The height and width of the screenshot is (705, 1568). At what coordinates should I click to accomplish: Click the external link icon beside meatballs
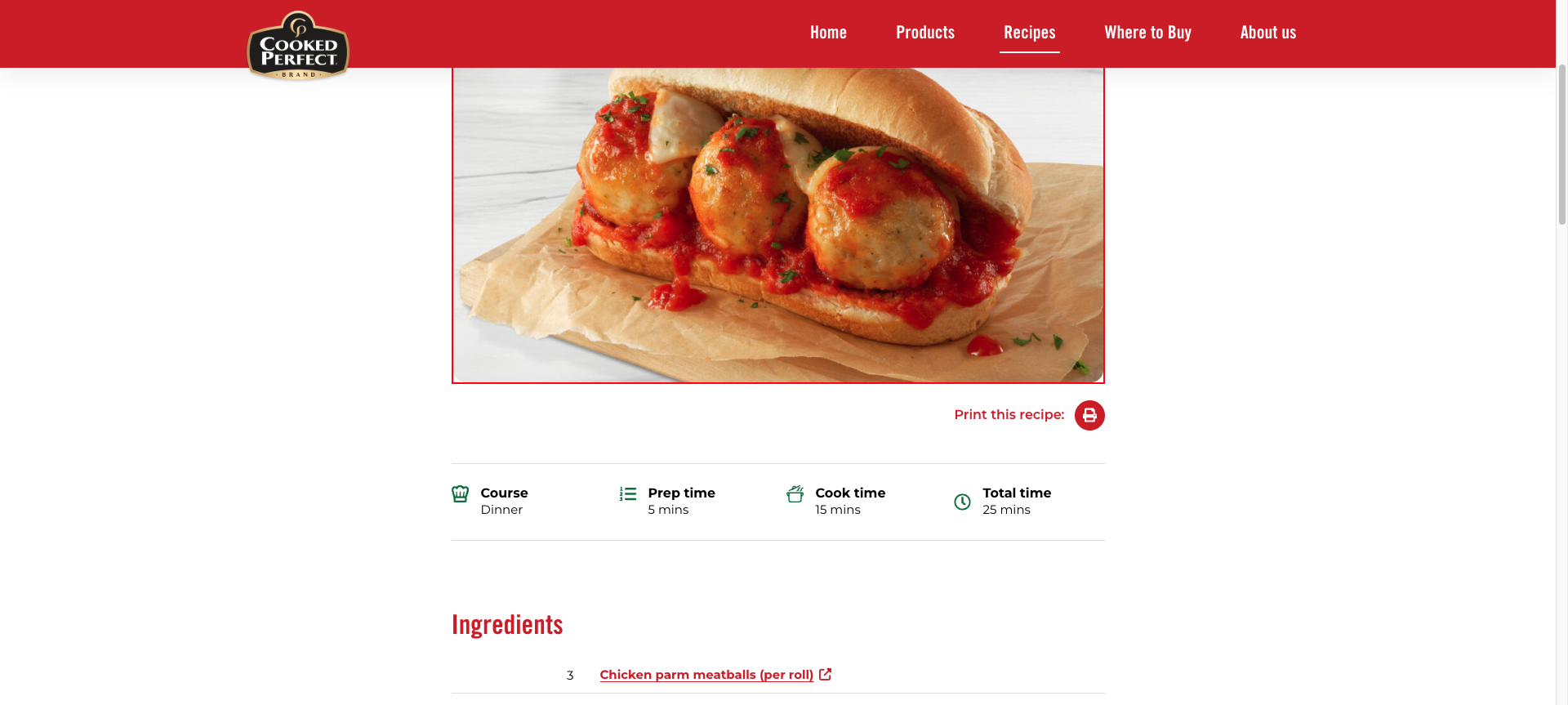826,674
